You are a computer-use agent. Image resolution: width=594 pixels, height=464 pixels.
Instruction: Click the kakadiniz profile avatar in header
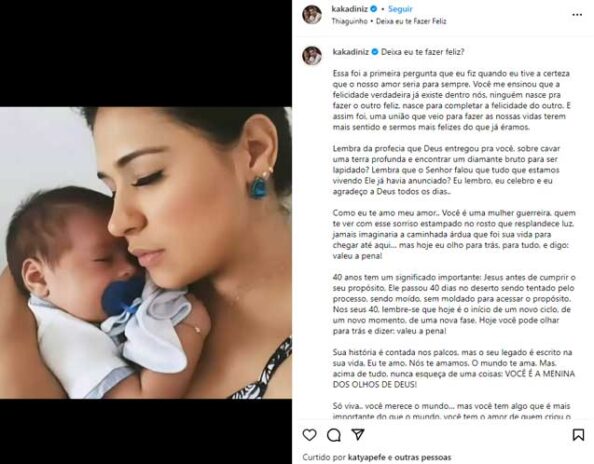click(312, 14)
